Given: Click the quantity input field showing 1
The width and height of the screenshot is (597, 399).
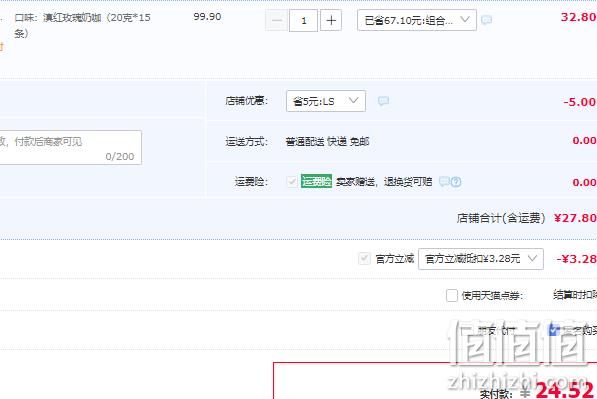Looking at the screenshot, I should pos(303,20).
